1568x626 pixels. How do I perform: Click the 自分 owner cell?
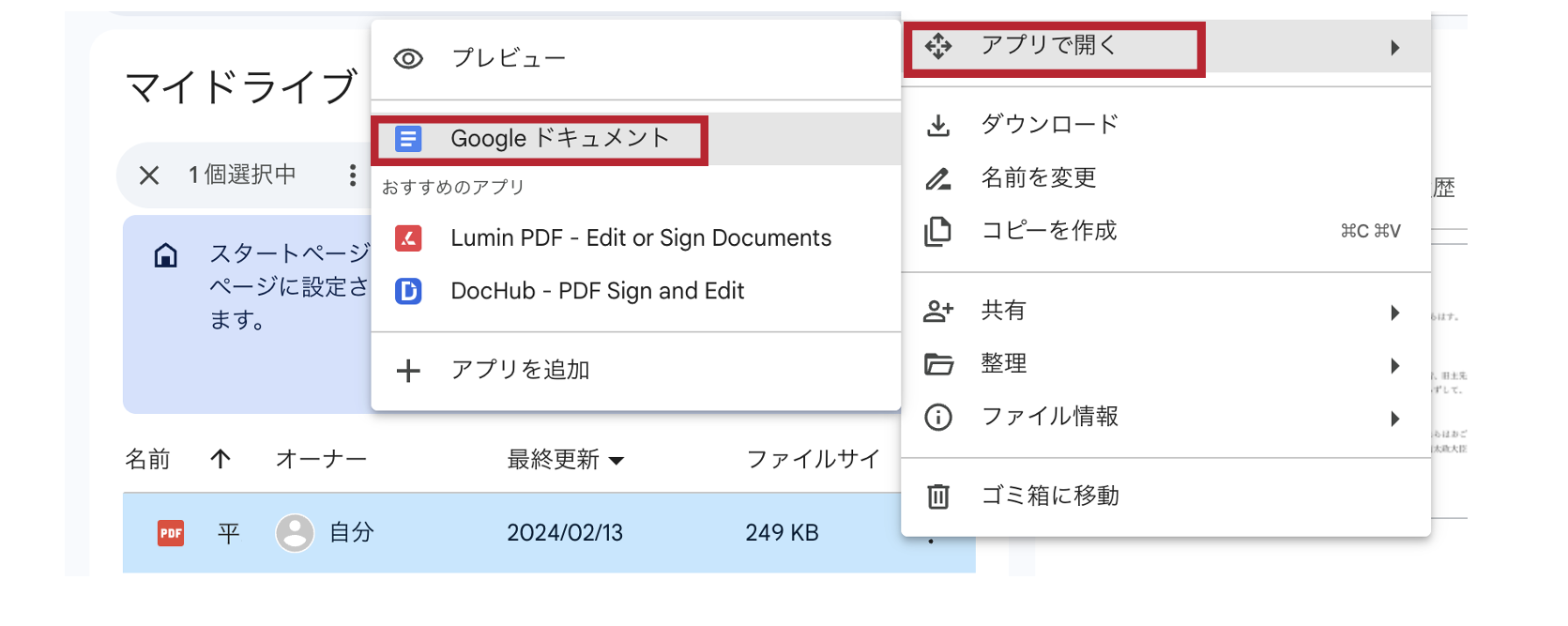(352, 533)
